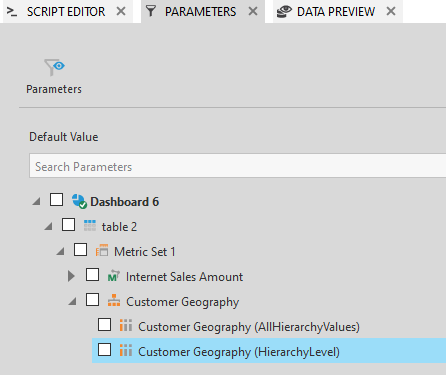Check the Dashboard 6 checkbox
The height and width of the screenshot is (375, 446).
coord(56,200)
